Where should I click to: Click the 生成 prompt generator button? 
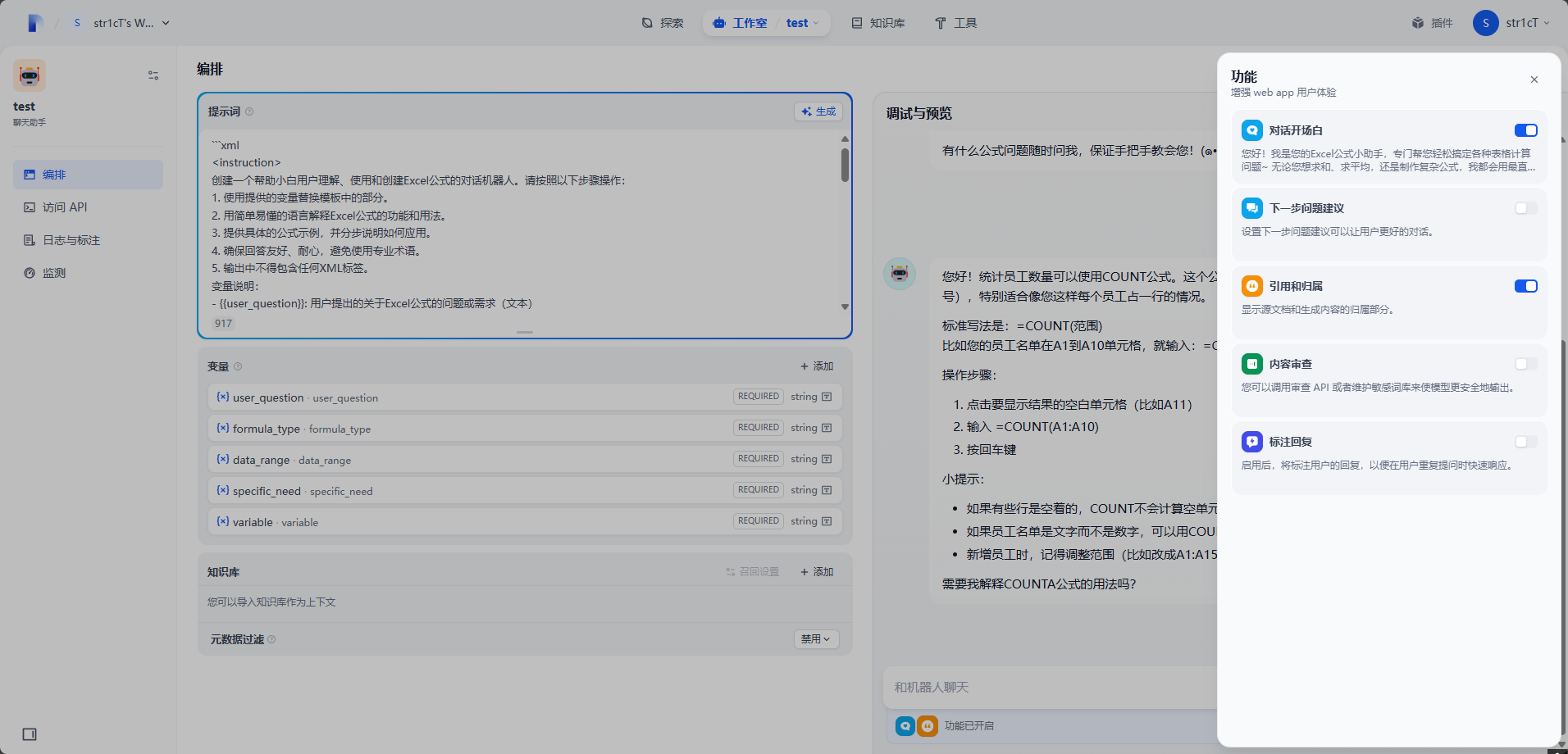(818, 111)
